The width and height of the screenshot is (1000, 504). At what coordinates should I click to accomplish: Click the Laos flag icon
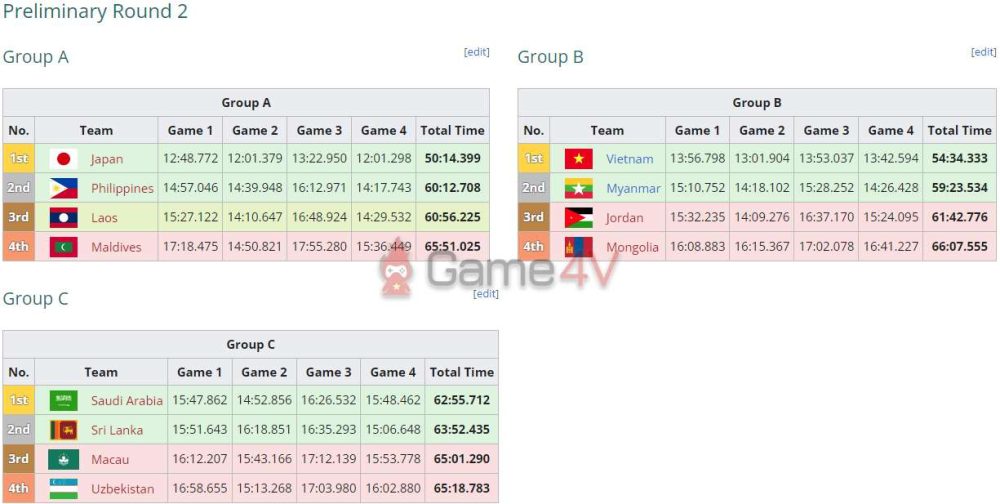tap(63, 217)
